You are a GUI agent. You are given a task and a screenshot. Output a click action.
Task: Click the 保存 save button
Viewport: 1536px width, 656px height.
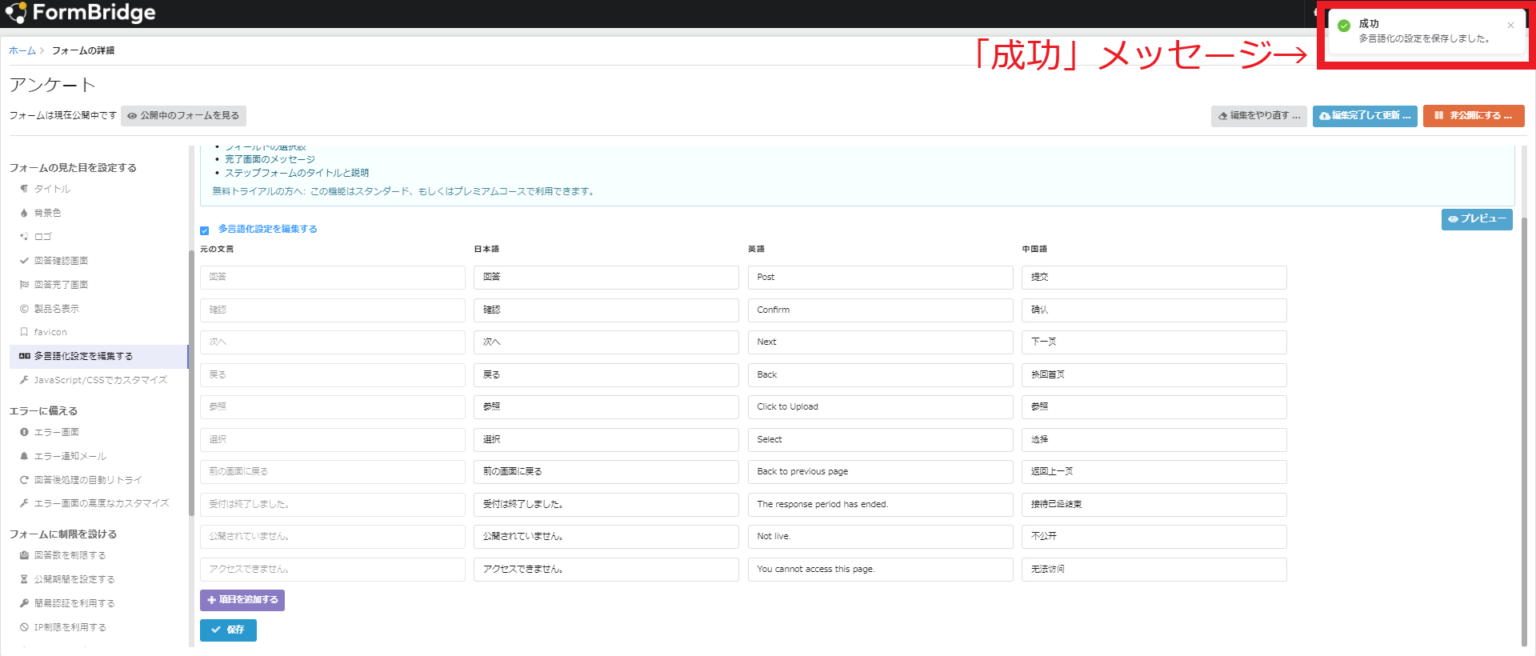coord(228,630)
